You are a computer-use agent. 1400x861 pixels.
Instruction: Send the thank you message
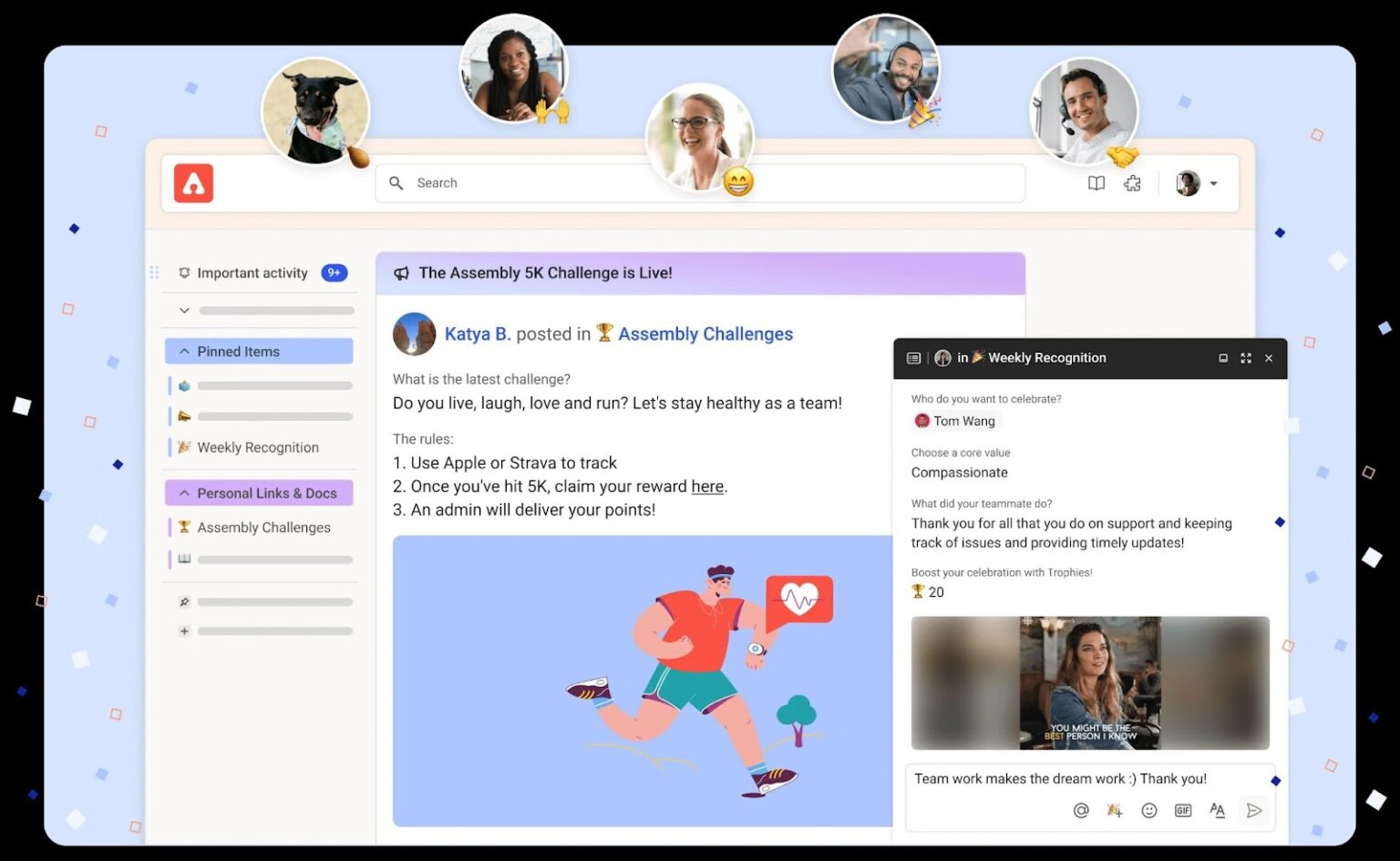click(1254, 809)
